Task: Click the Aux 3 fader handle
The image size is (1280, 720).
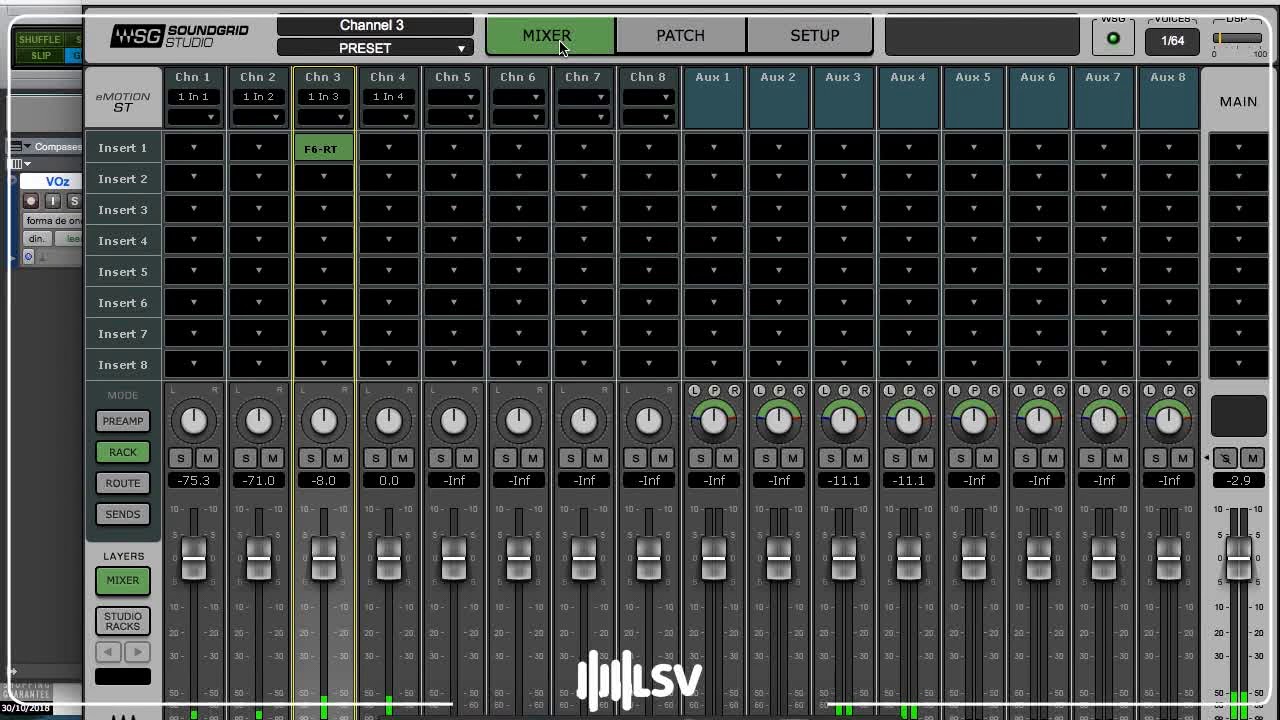Action: pyautogui.click(x=843, y=558)
